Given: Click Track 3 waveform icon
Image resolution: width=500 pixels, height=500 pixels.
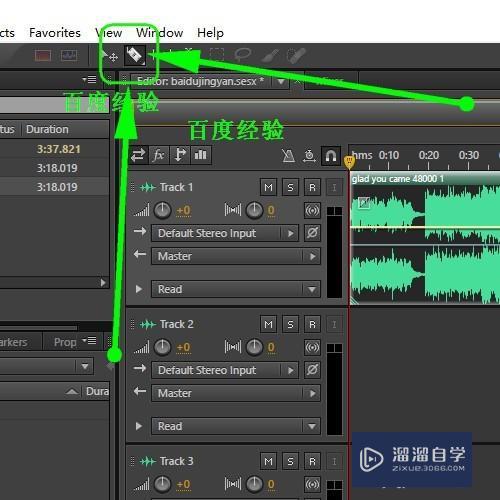Looking at the screenshot, I should (148, 461).
